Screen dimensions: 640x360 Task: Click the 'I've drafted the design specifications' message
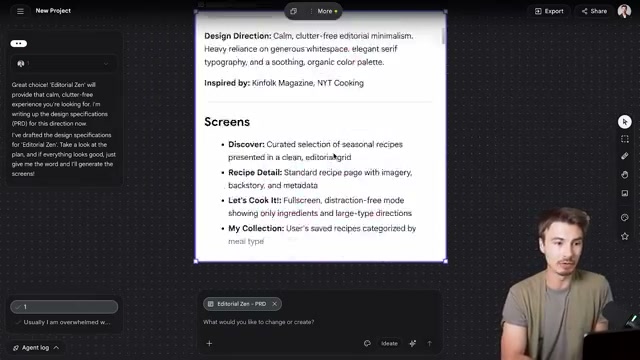[x=63, y=154]
